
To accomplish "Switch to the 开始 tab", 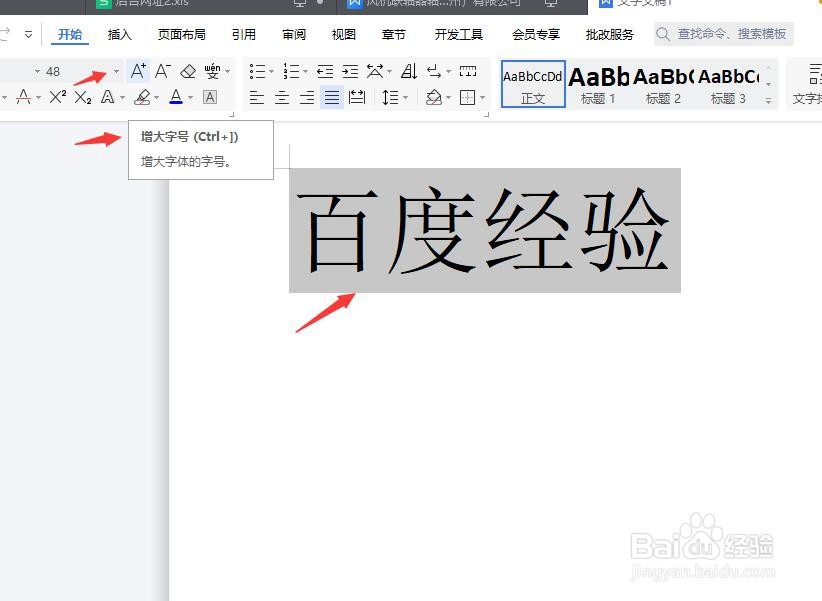I will click(70, 35).
